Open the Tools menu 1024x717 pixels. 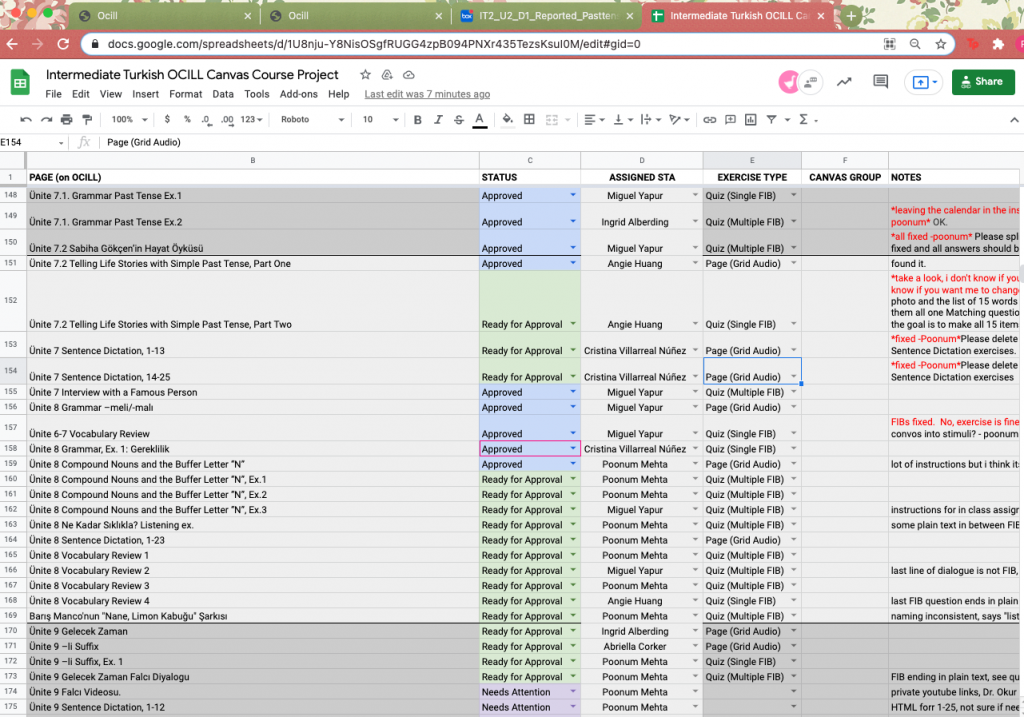(x=257, y=94)
